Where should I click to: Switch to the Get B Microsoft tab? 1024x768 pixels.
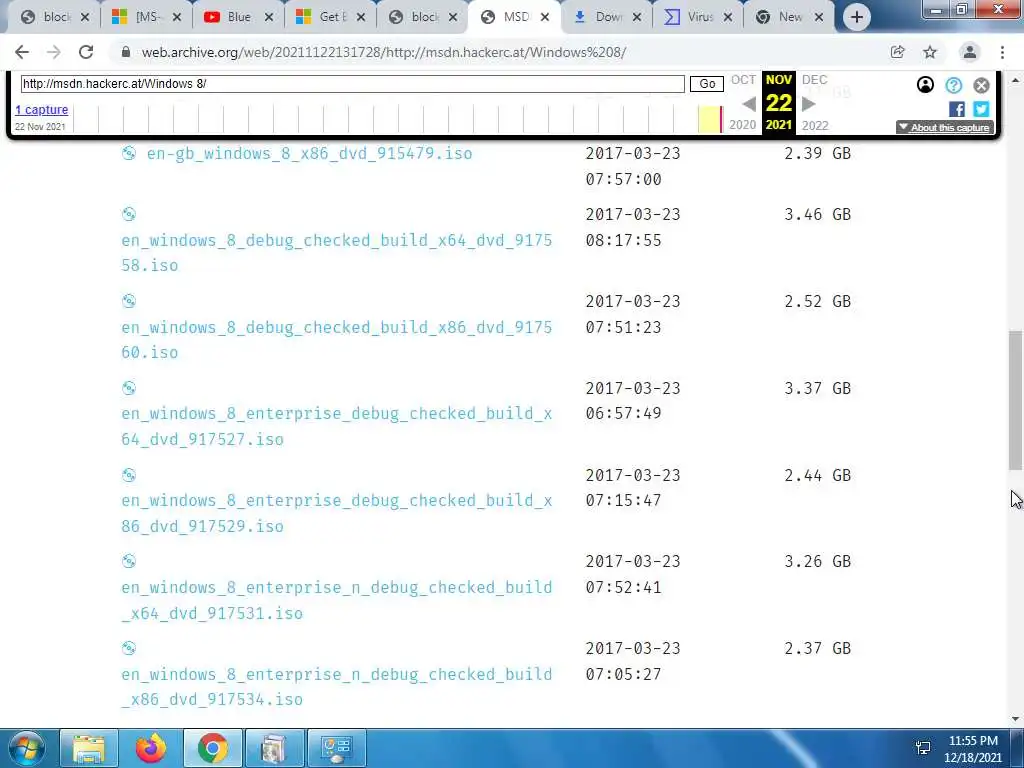point(331,17)
